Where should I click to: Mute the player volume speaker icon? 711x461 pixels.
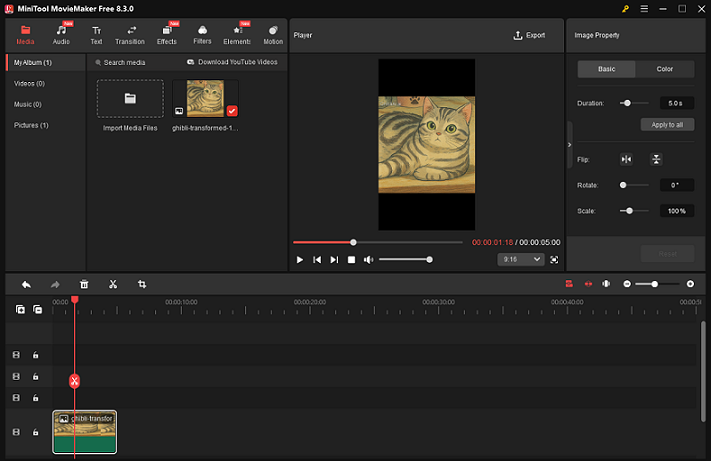pyautogui.click(x=368, y=260)
